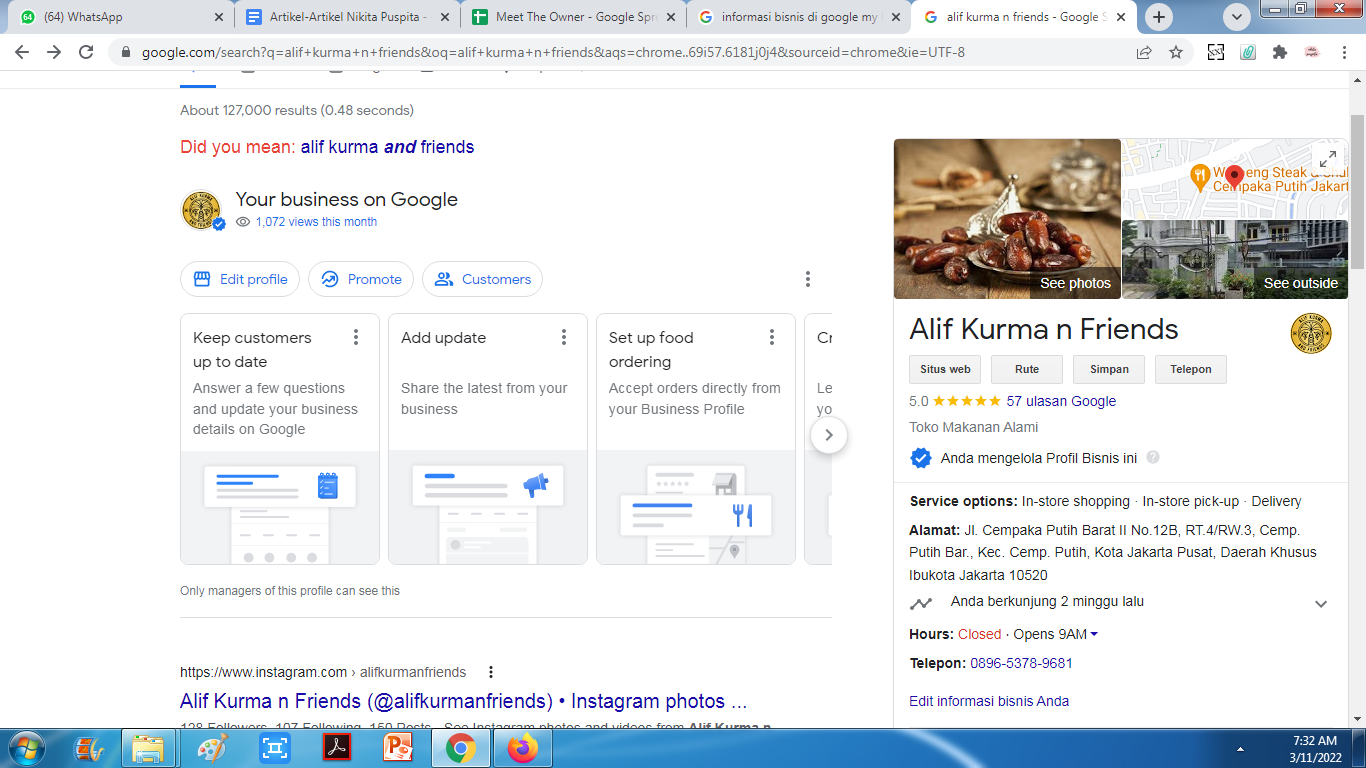Screen dimensions: 1366x768
Task: Click the map thumbnail with red pin
Action: tap(1235, 178)
